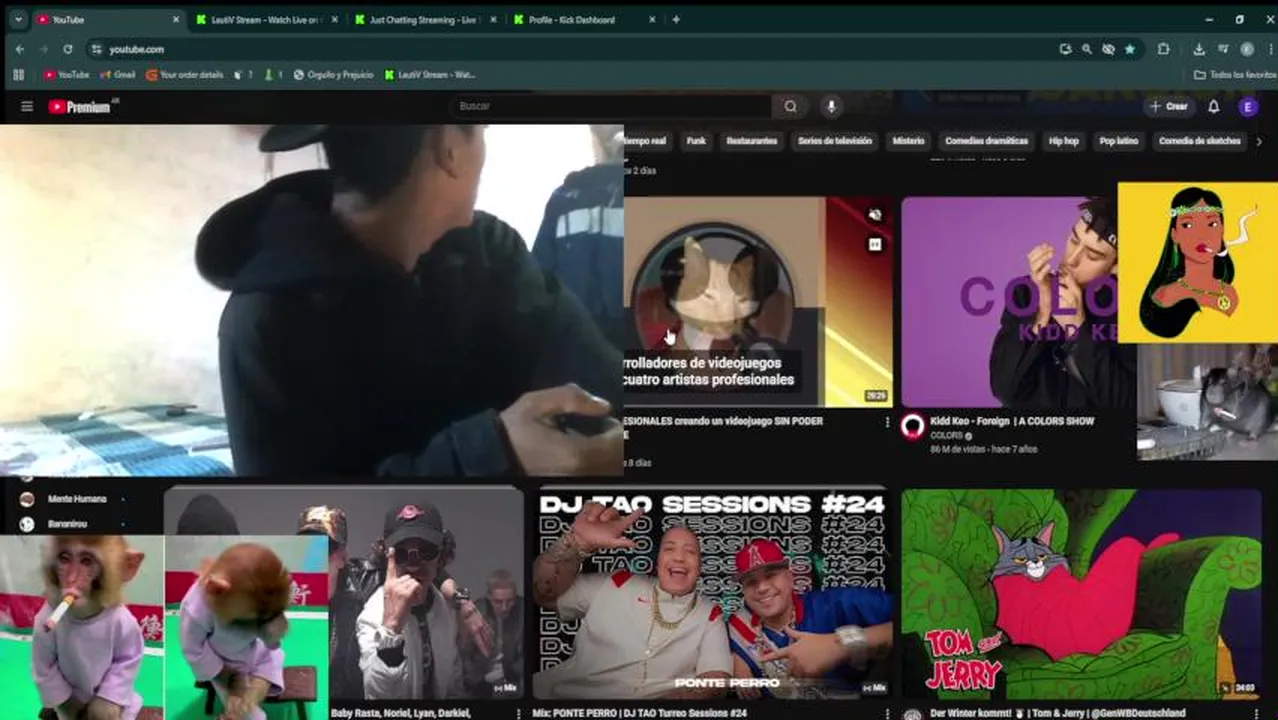
Task: Open the search tabs dropdown arrow
Action: pyautogui.click(x=18, y=19)
